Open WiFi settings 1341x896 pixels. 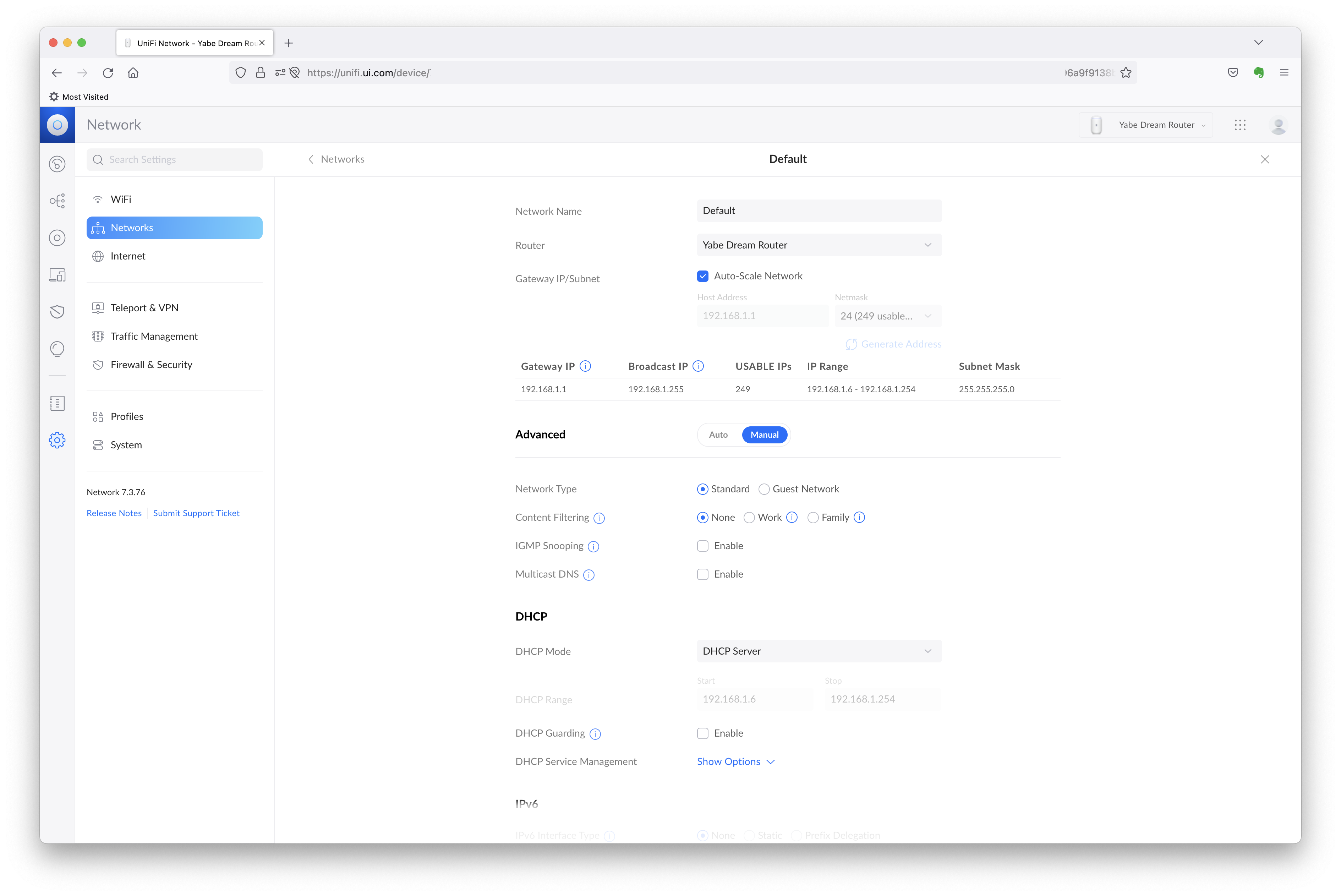(174, 200)
